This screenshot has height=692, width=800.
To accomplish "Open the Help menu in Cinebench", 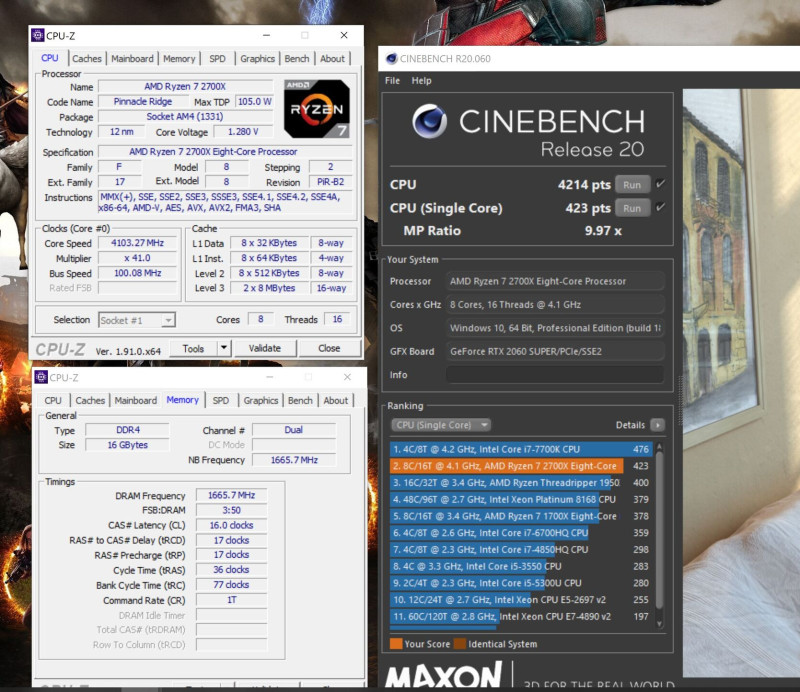I will click(x=421, y=81).
